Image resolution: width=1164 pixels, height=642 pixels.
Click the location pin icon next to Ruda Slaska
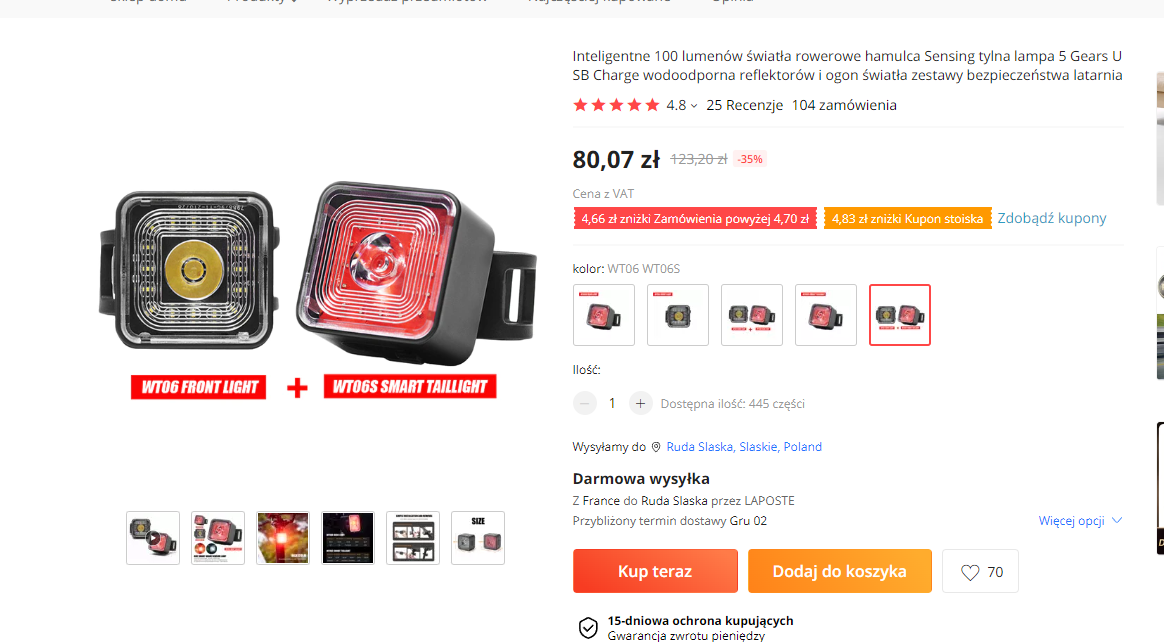pyautogui.click(x=655, y=447)
